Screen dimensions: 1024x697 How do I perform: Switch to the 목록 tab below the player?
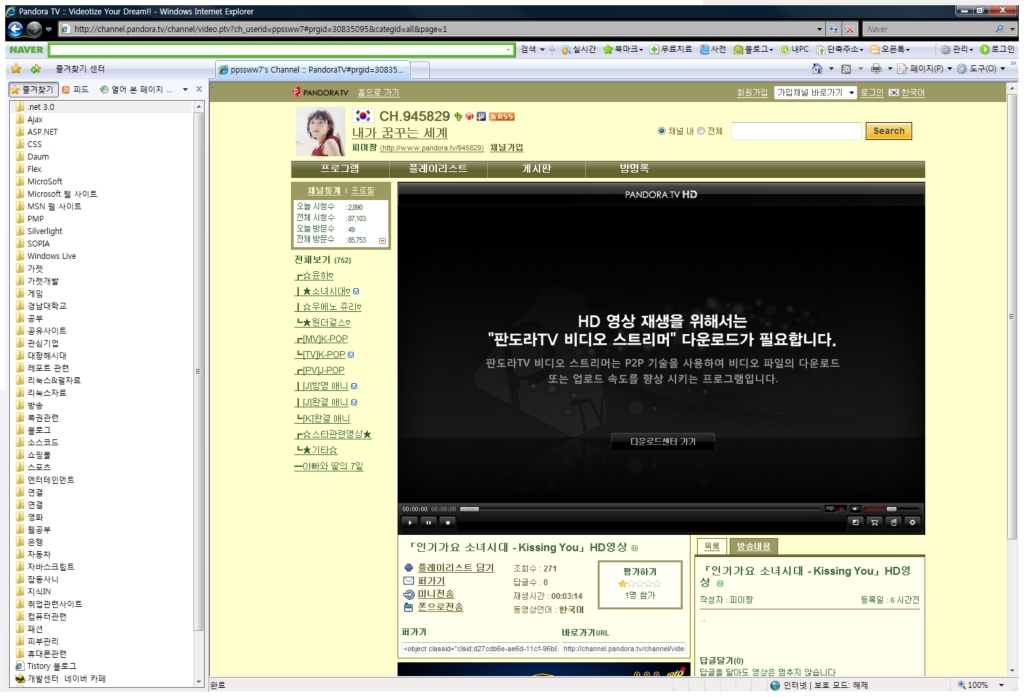(x=712, y=546)
